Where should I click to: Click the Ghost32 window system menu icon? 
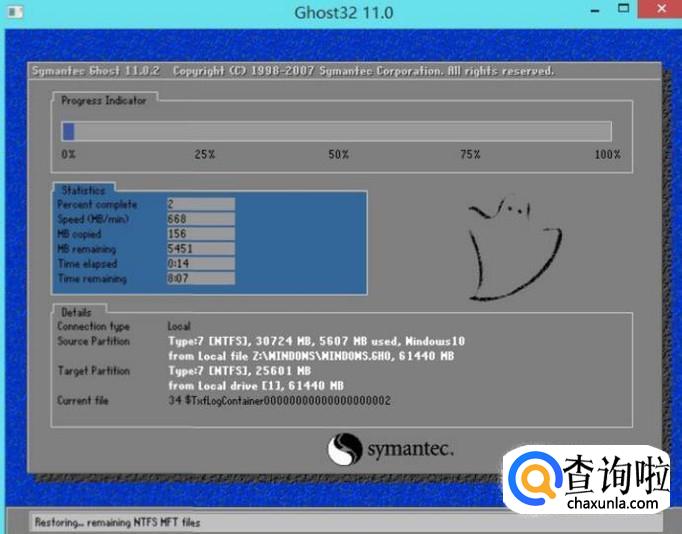click(x=15, y=12)
